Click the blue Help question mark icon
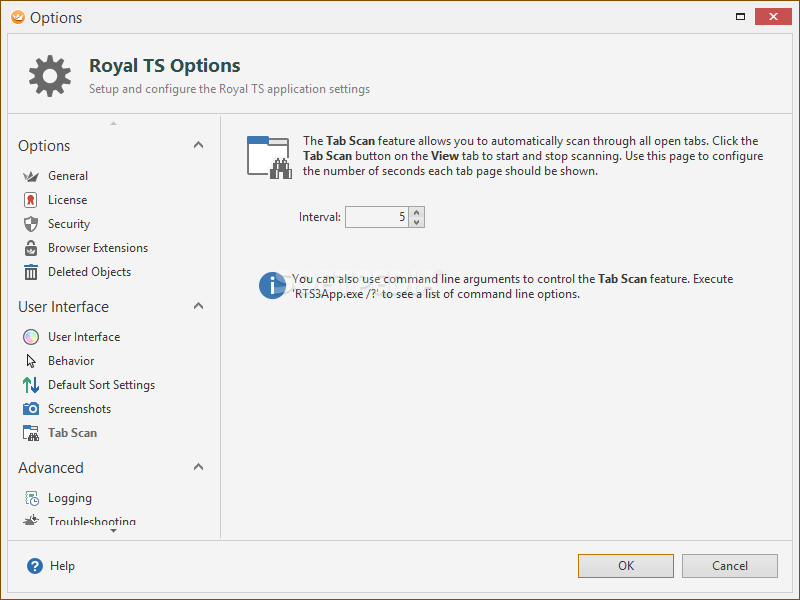Image resolution: width=800 pixels, height=600 pixels. pos(35,566)
